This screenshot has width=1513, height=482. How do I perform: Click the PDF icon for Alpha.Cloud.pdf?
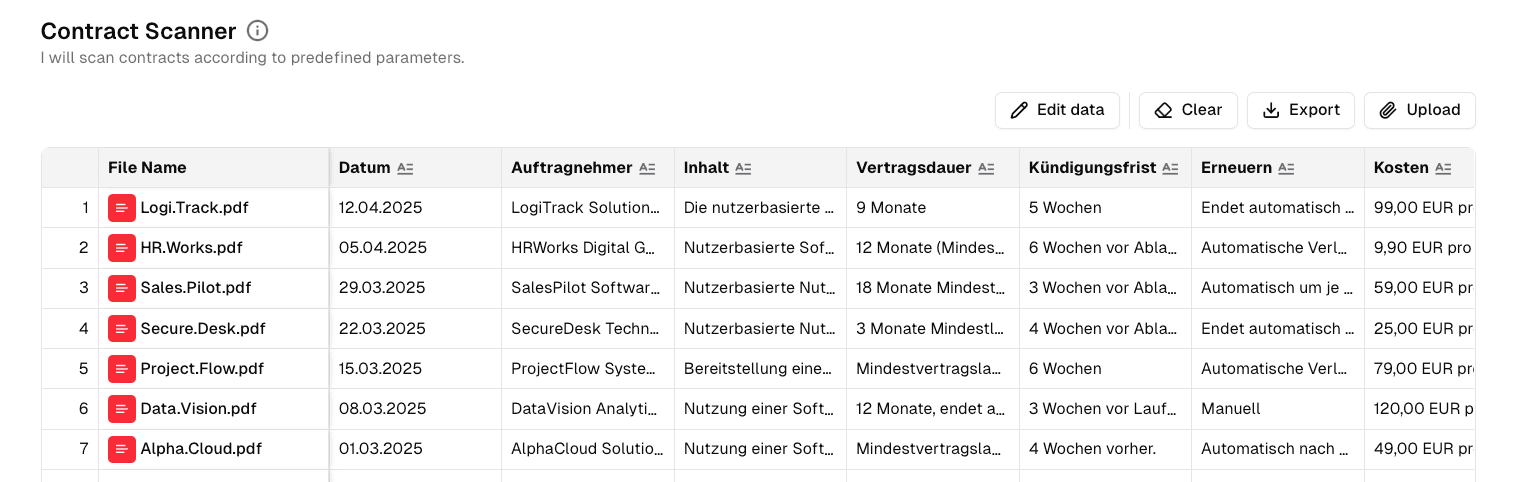tap(121, 448)
